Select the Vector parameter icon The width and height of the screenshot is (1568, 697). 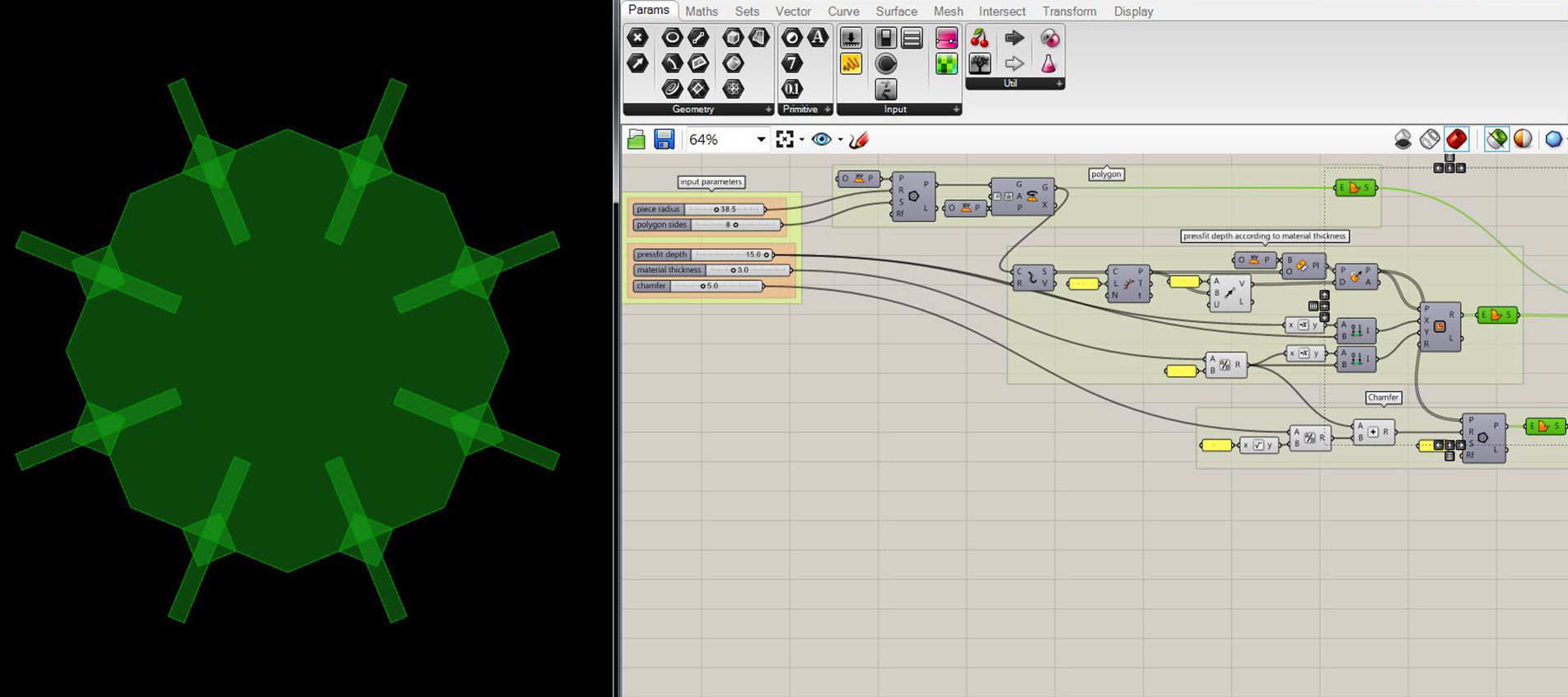(x=637, y=63)
